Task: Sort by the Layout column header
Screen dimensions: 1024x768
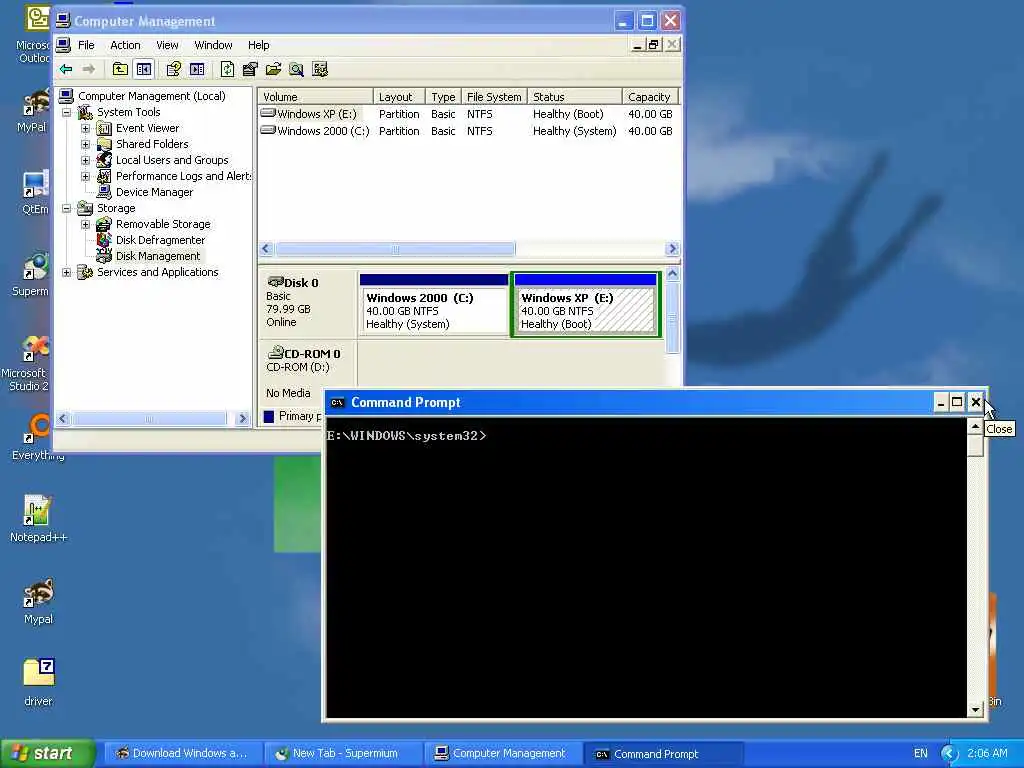Action: [x=399, y=97]
